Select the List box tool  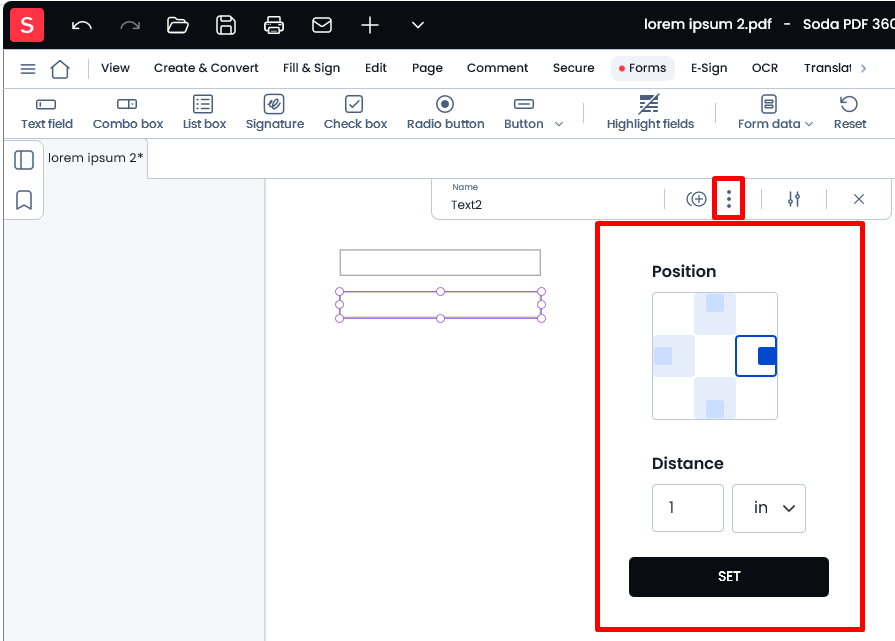pos(204,112)
